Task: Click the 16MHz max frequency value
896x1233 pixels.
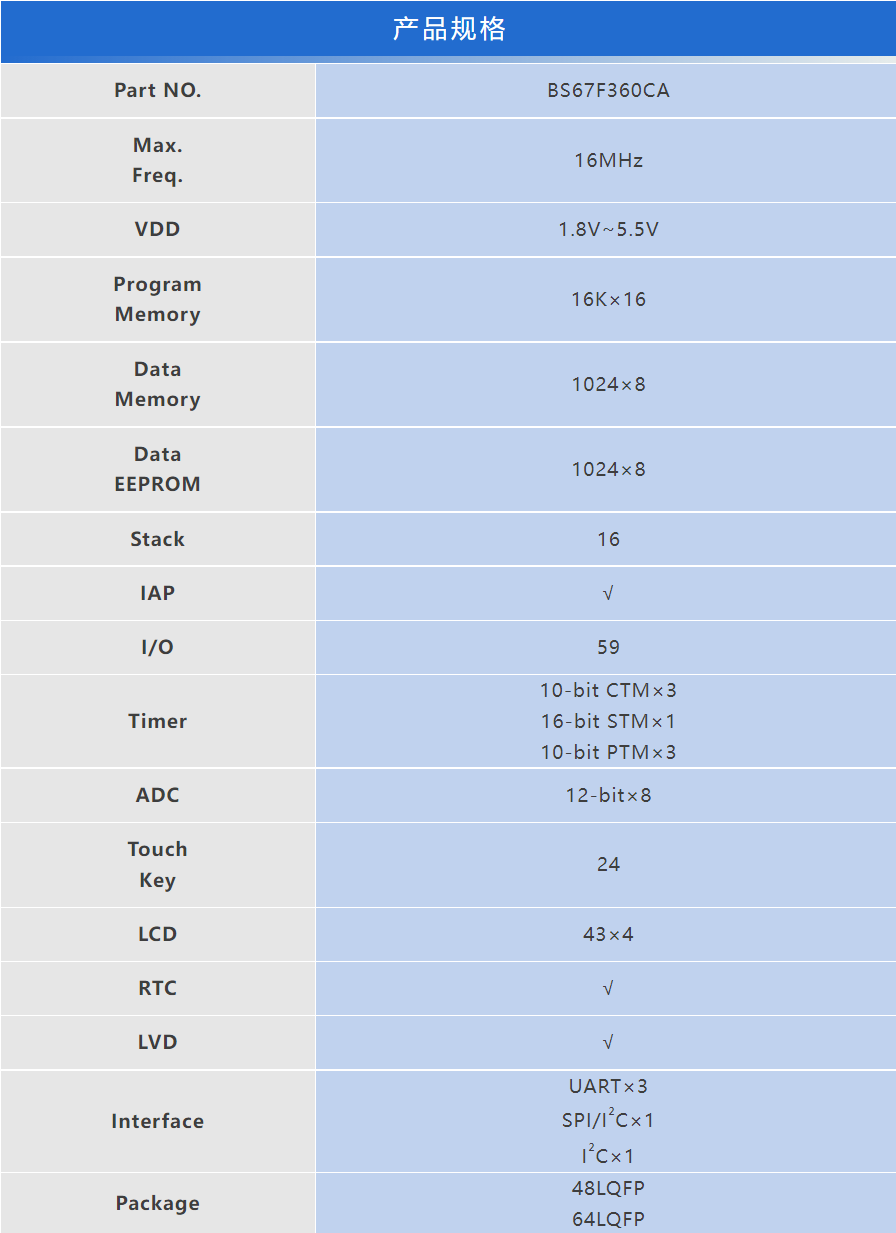Action: point(608,160)
